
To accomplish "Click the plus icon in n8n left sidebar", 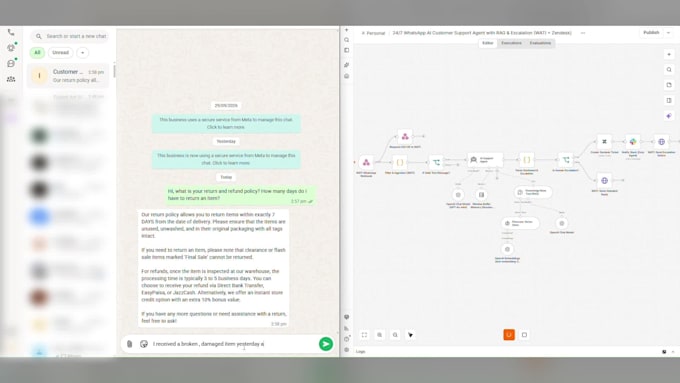I will coord(347,30).
